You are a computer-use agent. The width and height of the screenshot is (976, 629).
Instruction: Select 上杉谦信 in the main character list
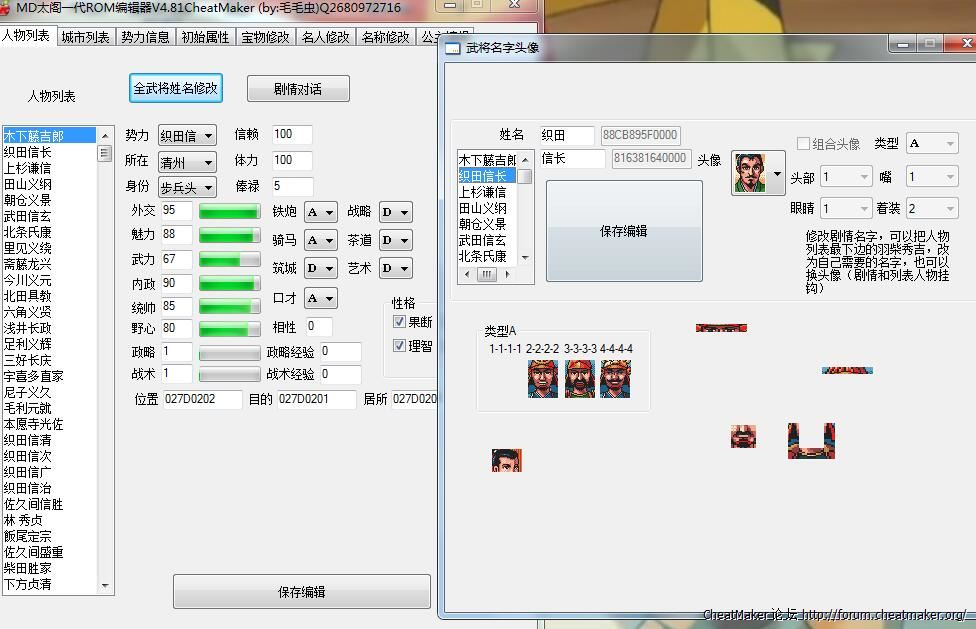pos(27,168)
